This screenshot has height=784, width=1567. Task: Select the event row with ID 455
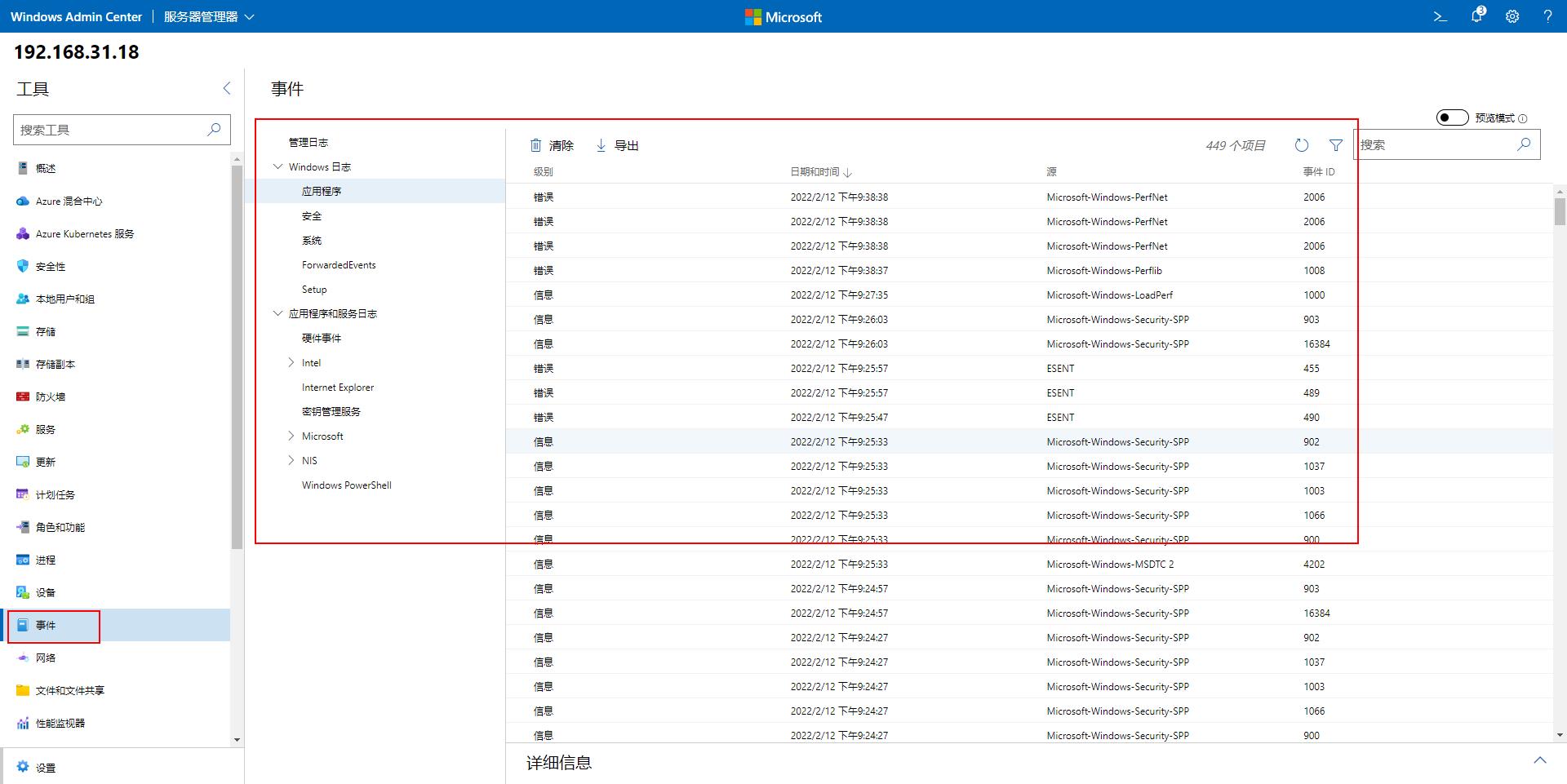1029,368
